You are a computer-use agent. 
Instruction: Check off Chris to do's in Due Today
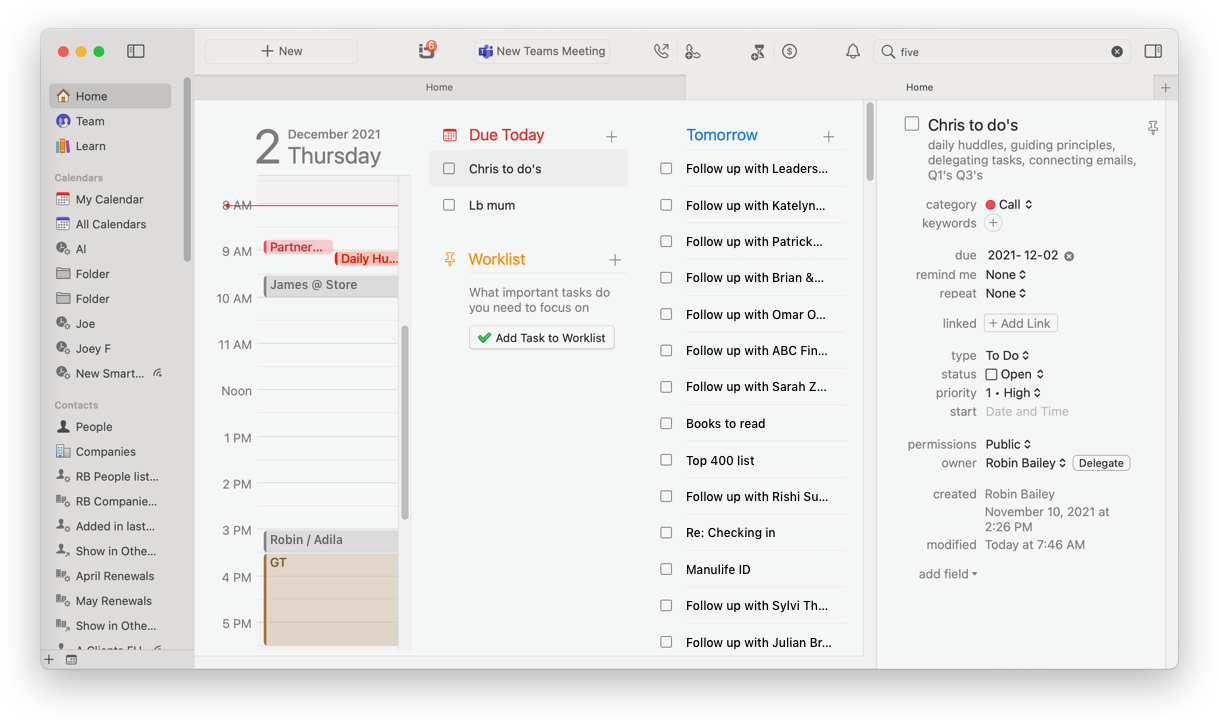click(x=449, y=169)
